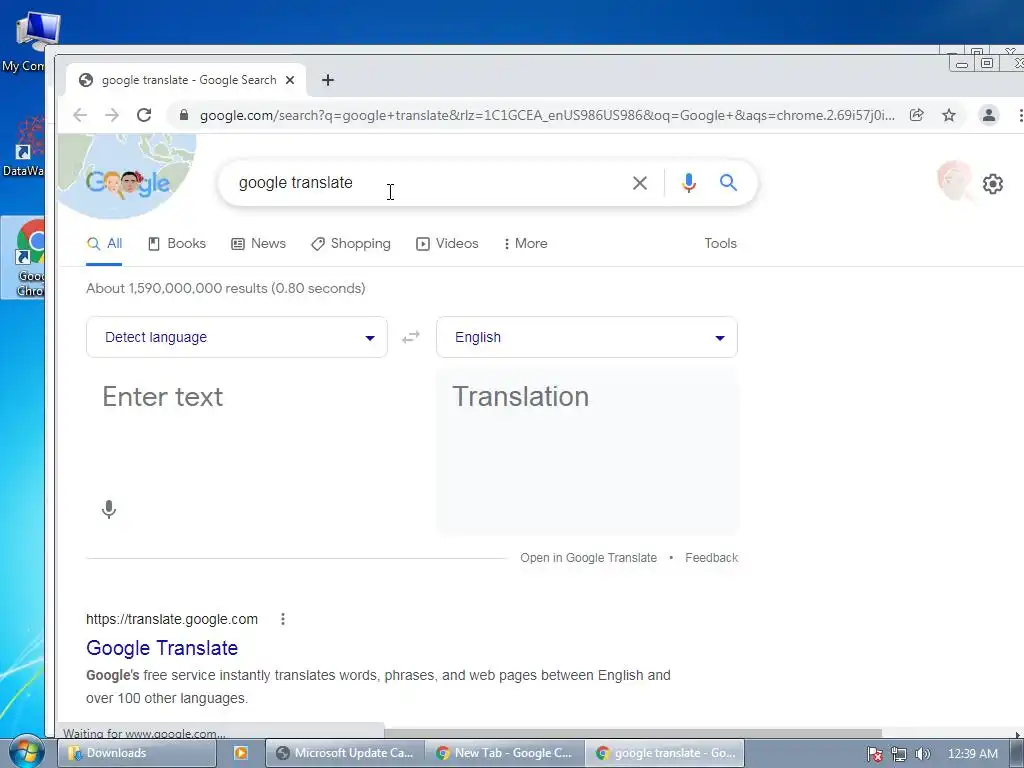Swap source and target languages
This screenshot has height=768, width=1024.
[x=411, y=337]
